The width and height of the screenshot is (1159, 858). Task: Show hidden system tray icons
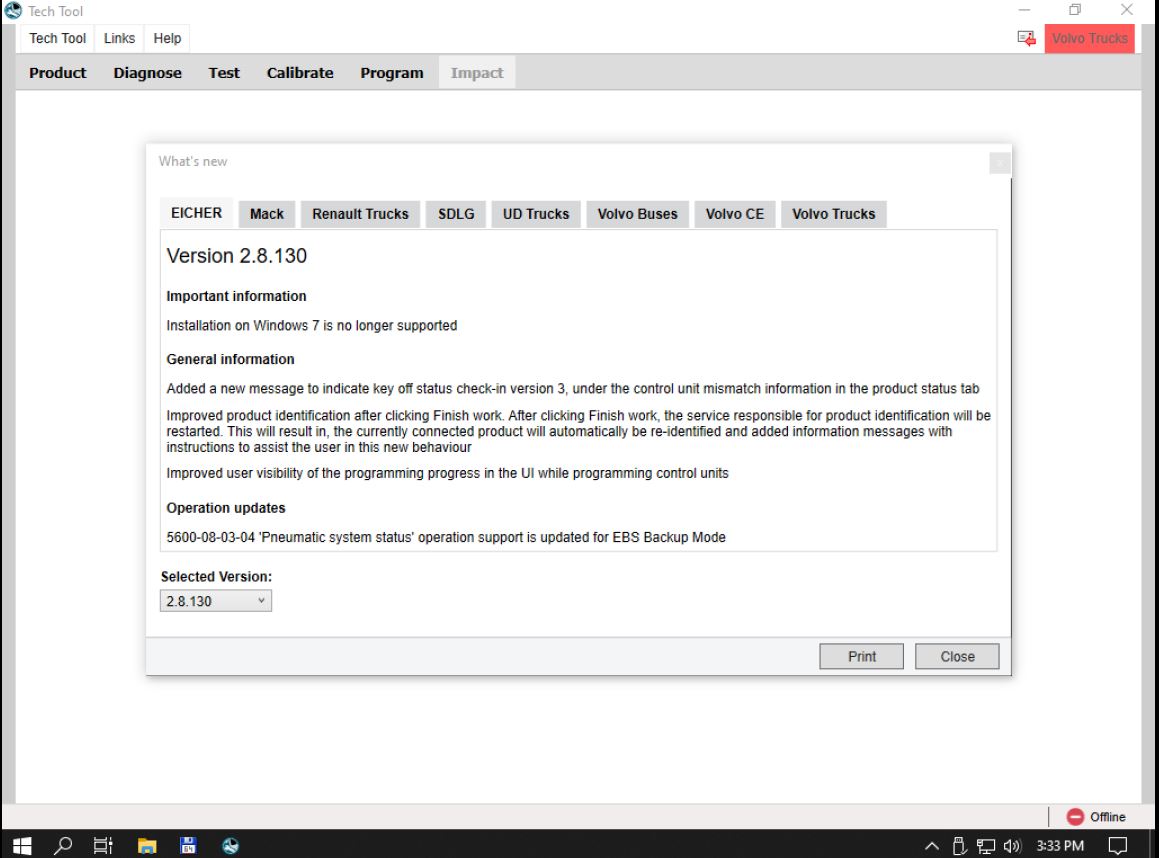click(x=932, y=846)
